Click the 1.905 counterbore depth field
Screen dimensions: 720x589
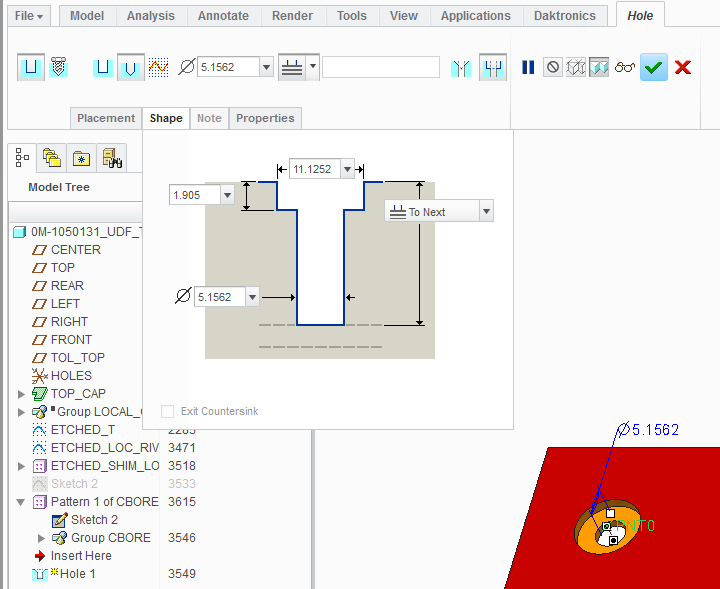[x=195, y=195]
